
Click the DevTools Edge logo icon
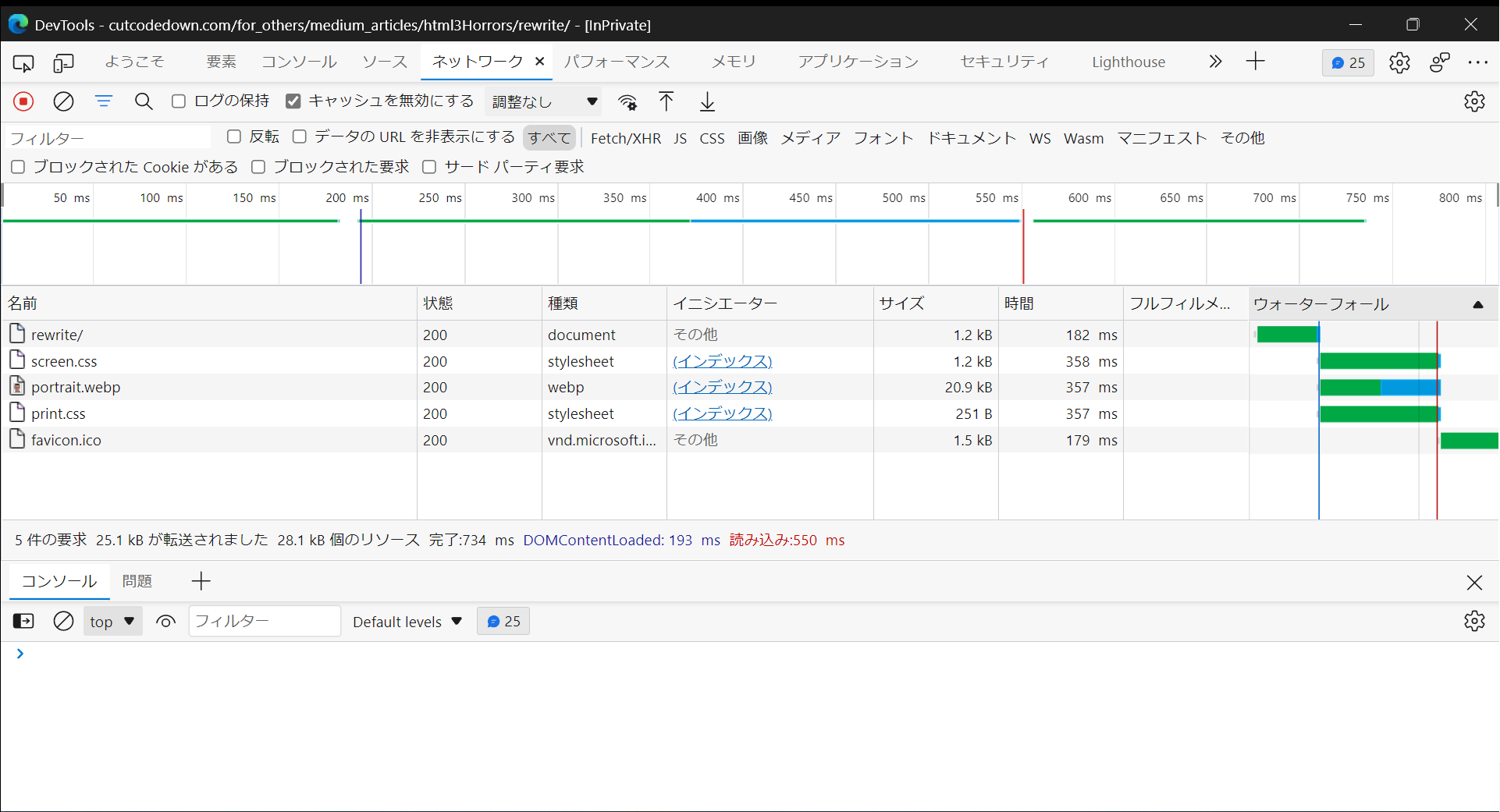pyautogui.click(x=18, y=24)
